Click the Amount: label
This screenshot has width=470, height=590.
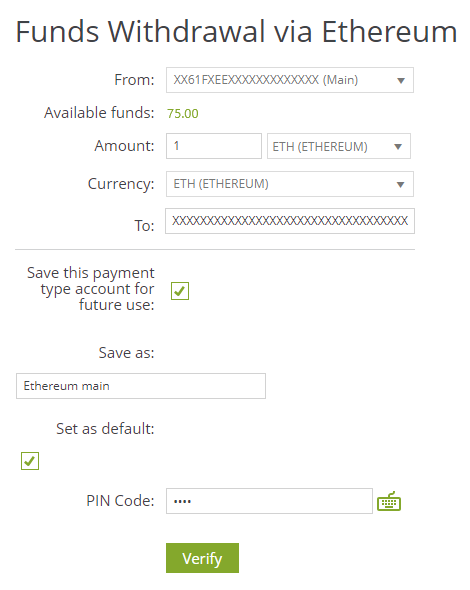pyautogui.click(x=125, y=146)
